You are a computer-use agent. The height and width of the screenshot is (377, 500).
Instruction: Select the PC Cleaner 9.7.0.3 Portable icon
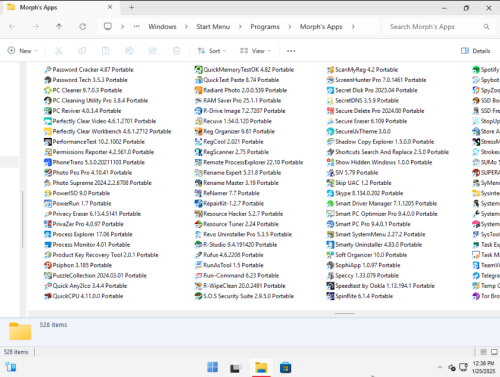click(x=48, y=90)
